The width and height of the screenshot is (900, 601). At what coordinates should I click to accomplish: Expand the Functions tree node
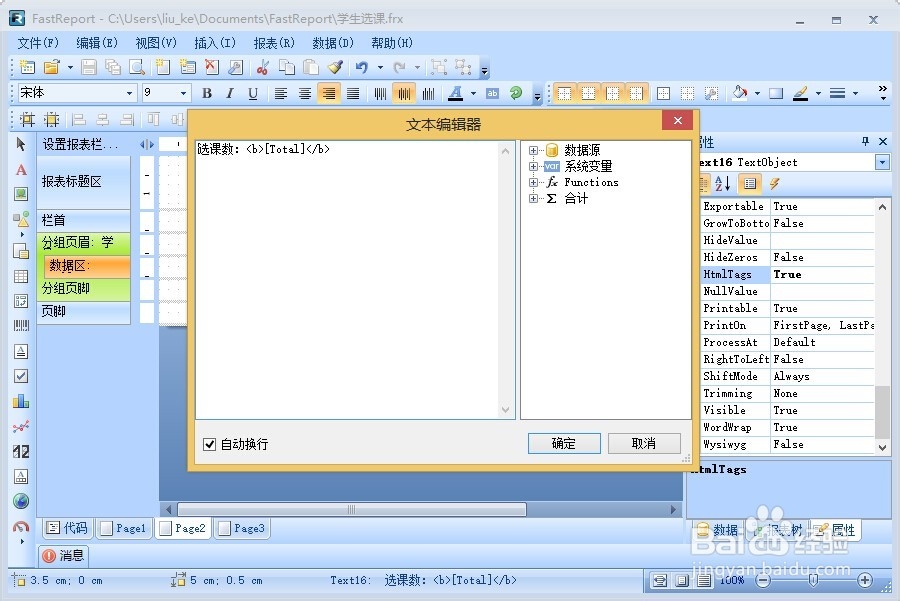pos(534,182)
